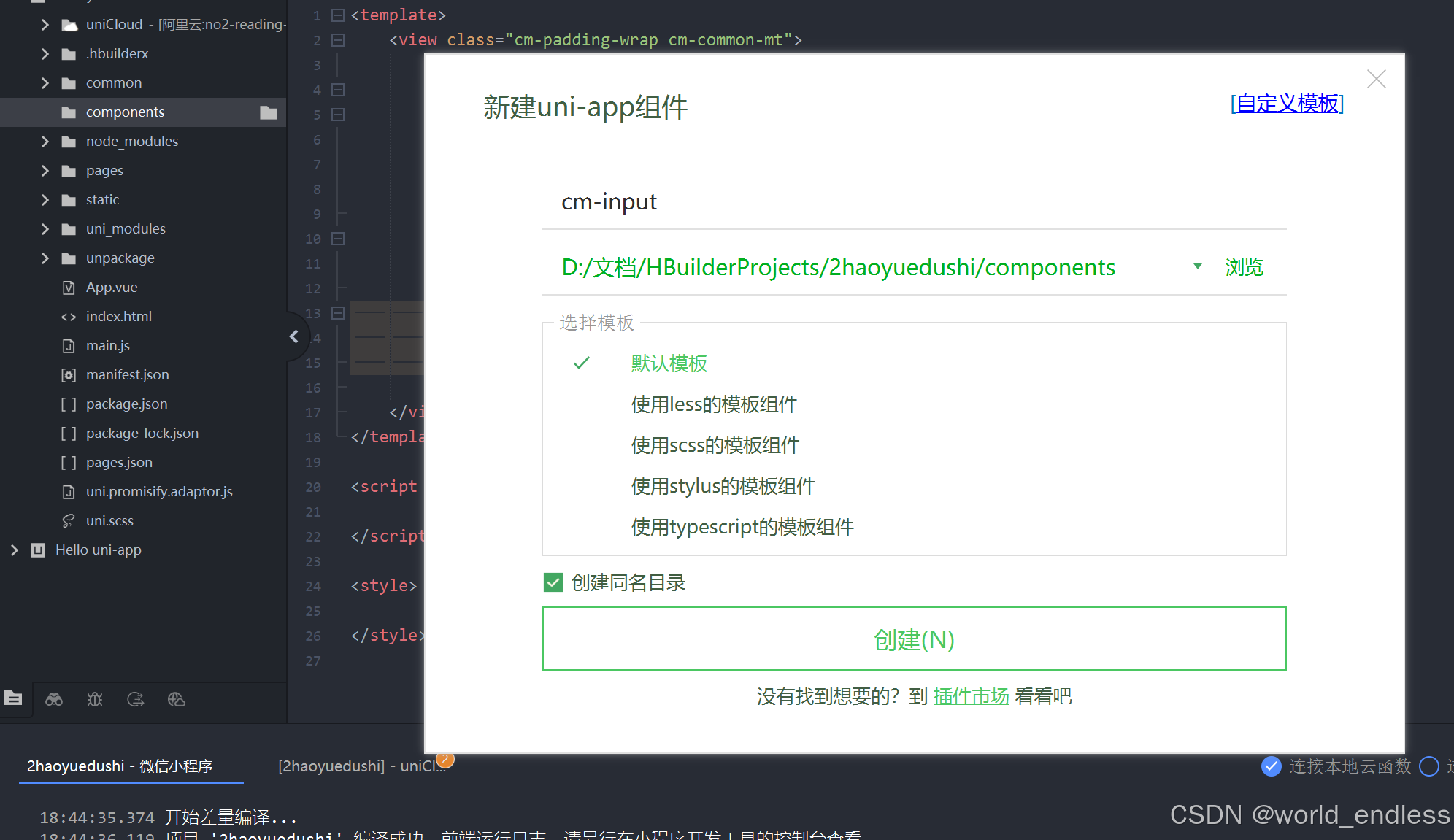Click the folder badge beside components
The height and width of the screenshot is (840, 1454).
tap(268, 112)
